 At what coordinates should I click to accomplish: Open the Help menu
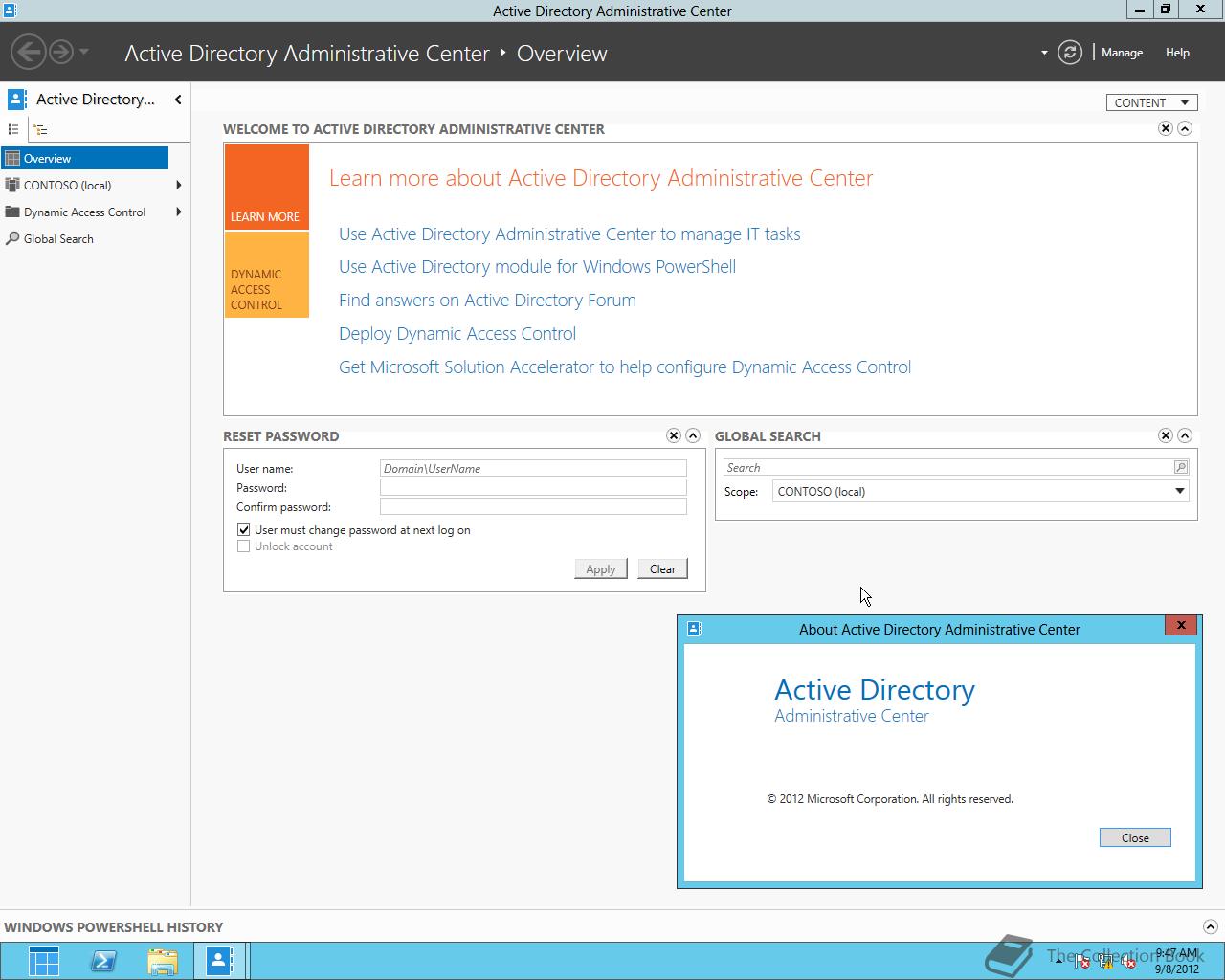[x=1177, y=53]
